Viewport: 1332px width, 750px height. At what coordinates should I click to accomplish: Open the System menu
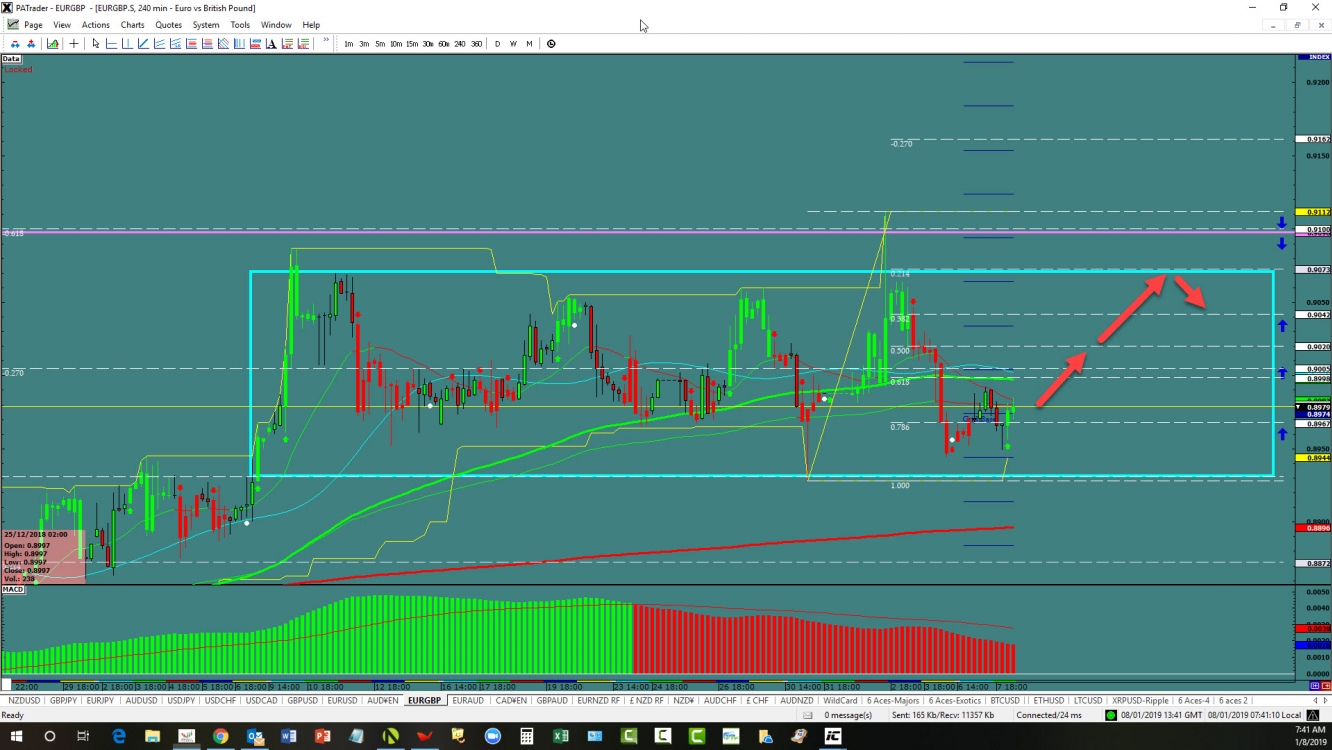206,25
